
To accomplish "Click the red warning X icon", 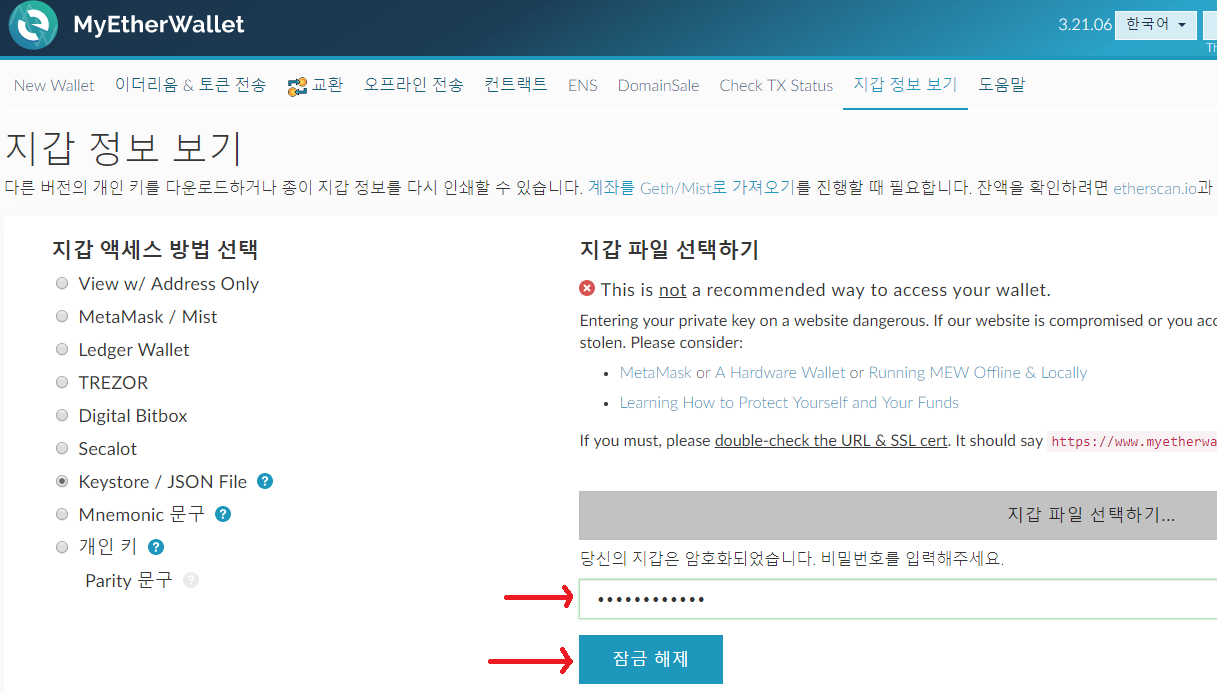I will pos(587,289).
